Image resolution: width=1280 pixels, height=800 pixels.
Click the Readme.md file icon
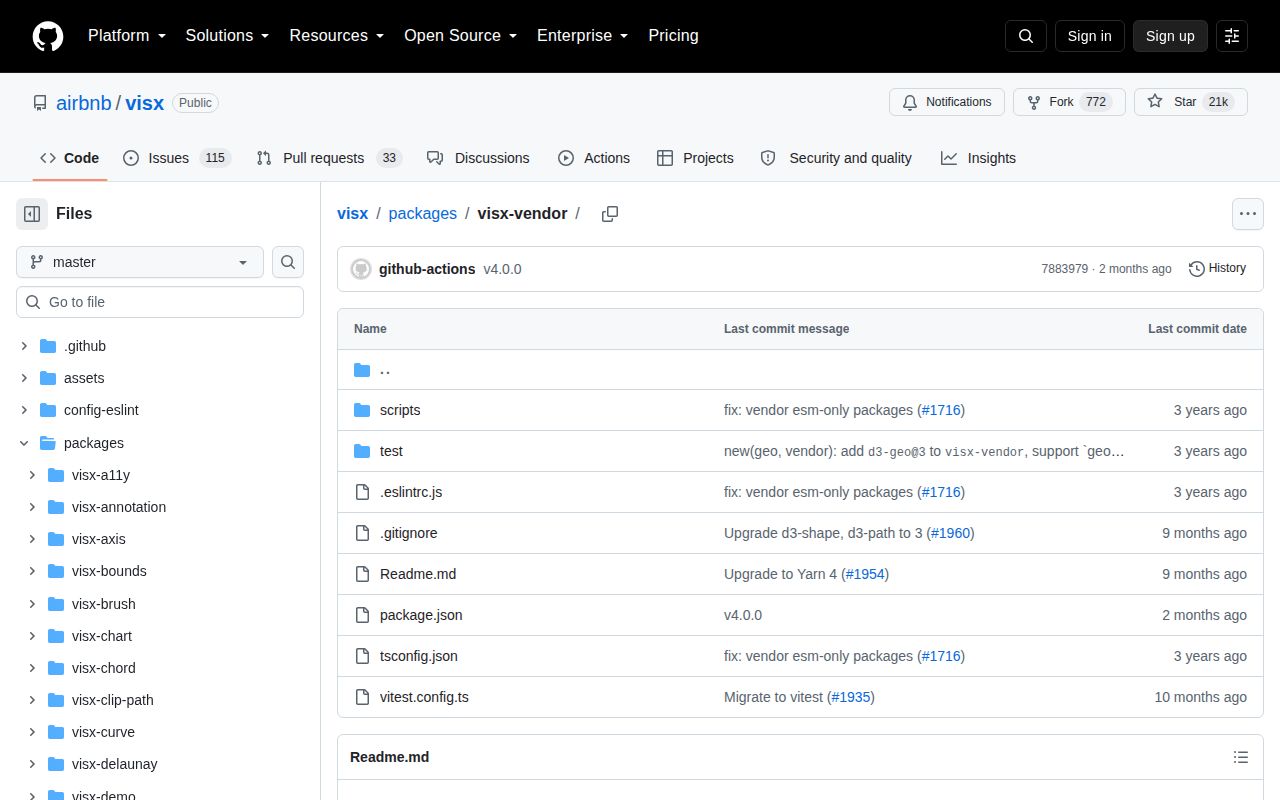[362, 574]
